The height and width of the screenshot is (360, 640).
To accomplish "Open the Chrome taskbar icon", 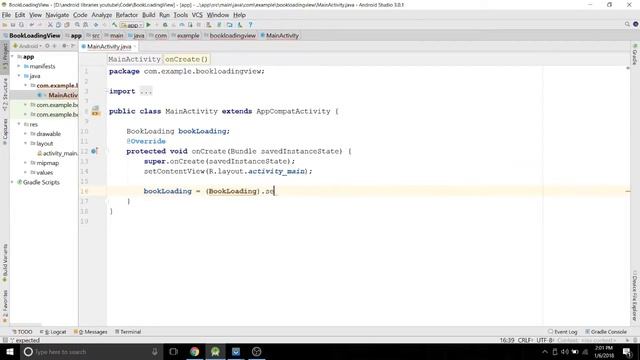I will pyautogui.click(x=195, y=351).
